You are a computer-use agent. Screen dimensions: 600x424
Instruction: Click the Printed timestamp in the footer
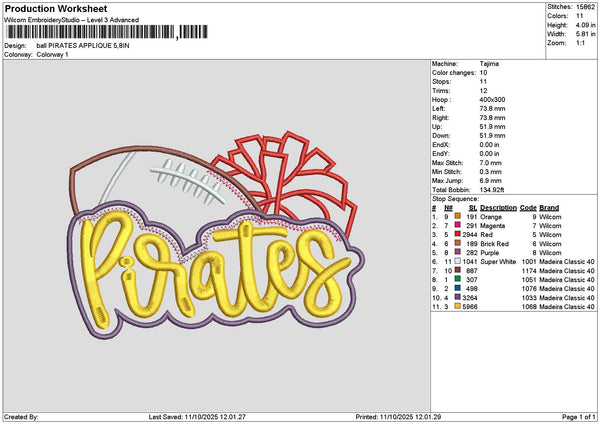pyautogui.click(x=398, y=417)
